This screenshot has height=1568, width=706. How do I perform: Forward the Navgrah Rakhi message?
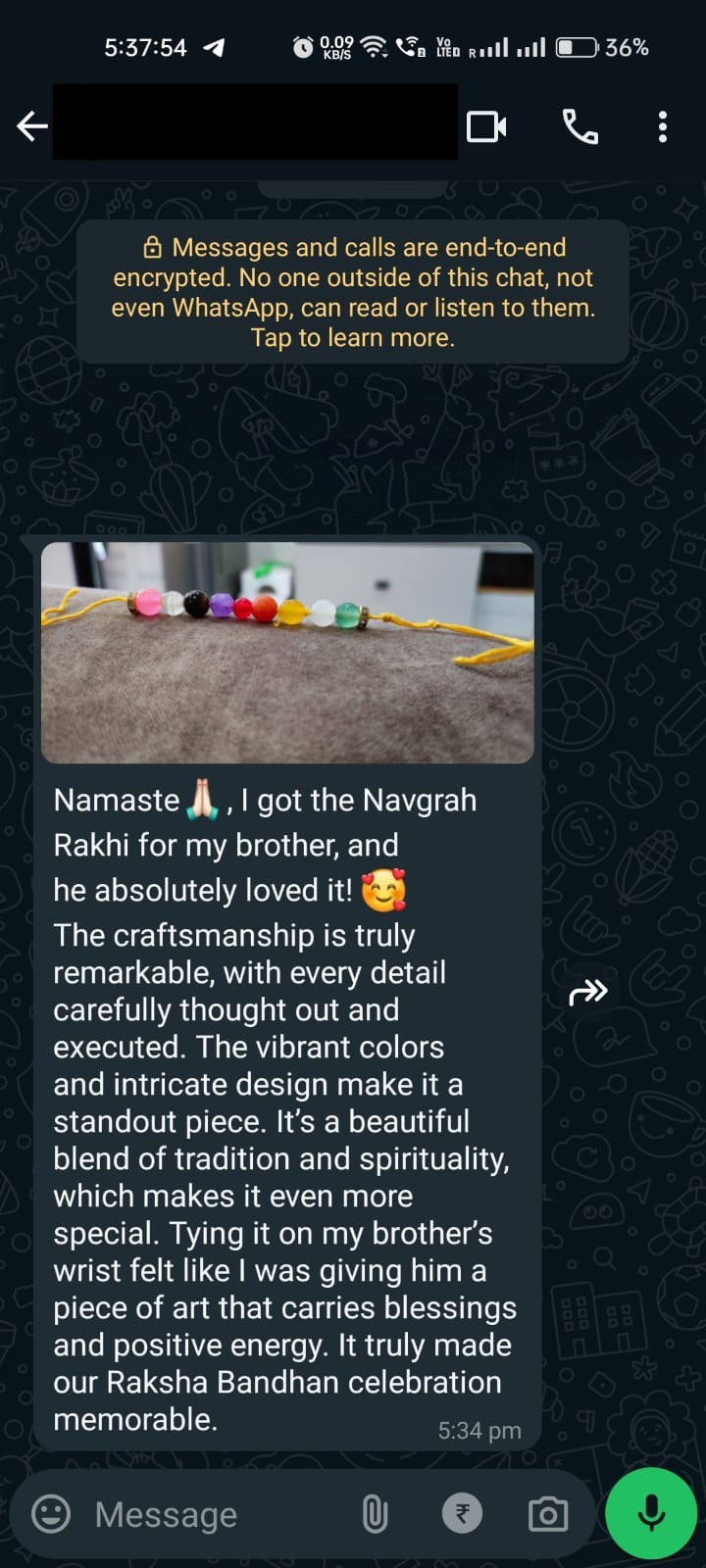click(x=588, y=993)
